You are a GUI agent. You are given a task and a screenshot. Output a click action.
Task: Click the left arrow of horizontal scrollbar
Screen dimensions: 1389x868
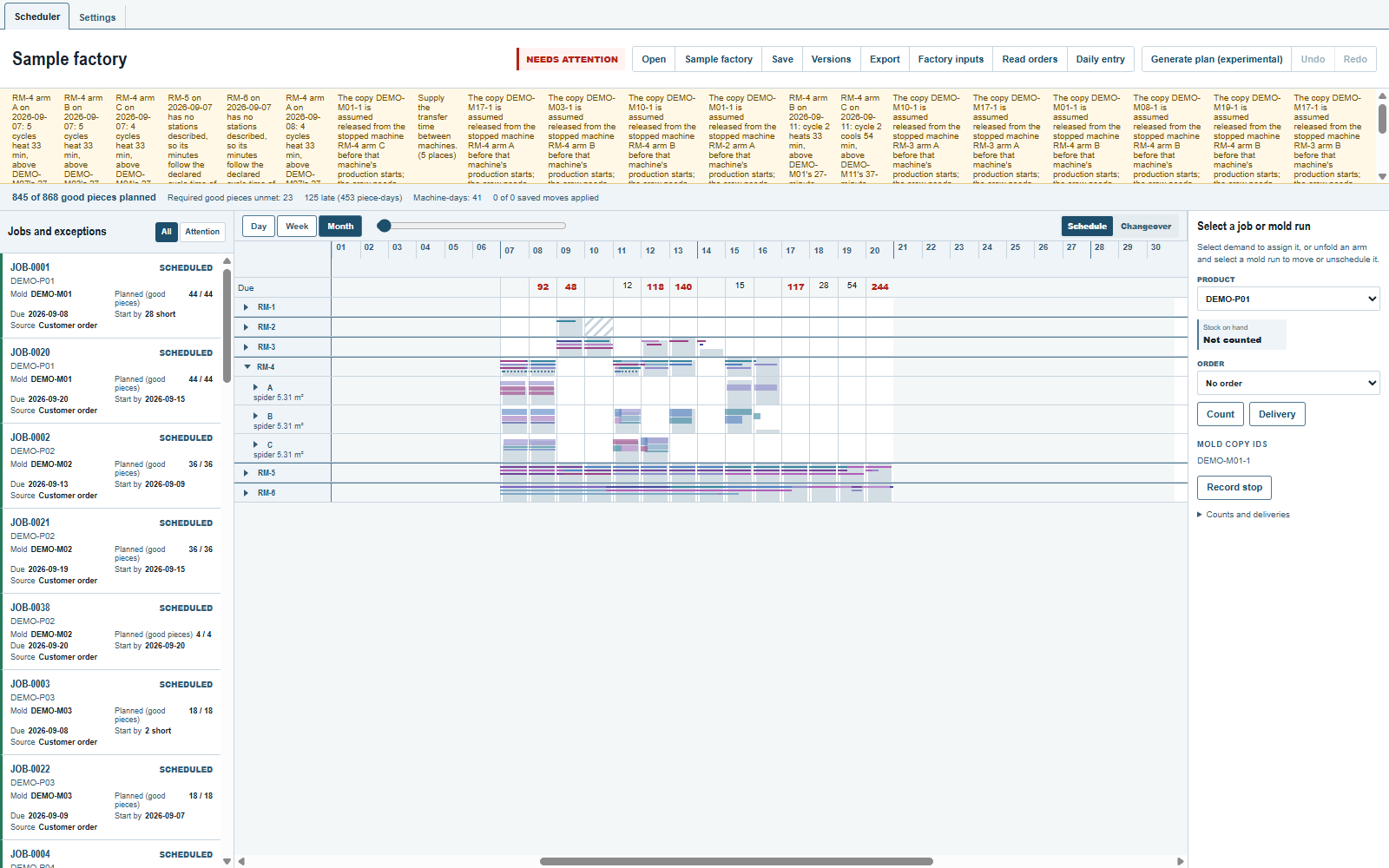point(241,862)
